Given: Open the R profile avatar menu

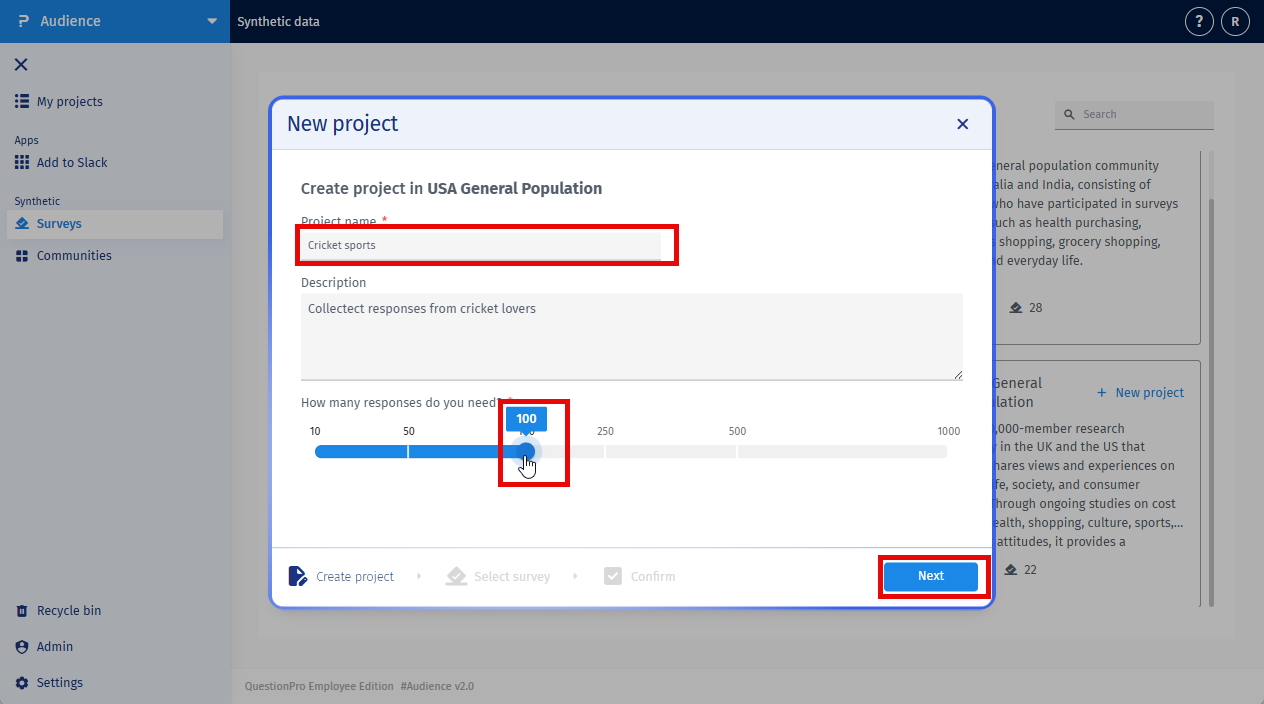Looking at the screenshot, I should 1234,20.
